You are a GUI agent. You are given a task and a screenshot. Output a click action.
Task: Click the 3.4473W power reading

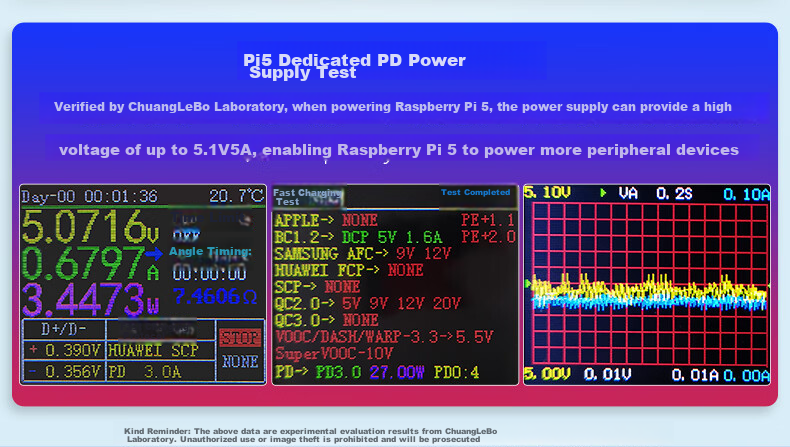click(90, 300)
